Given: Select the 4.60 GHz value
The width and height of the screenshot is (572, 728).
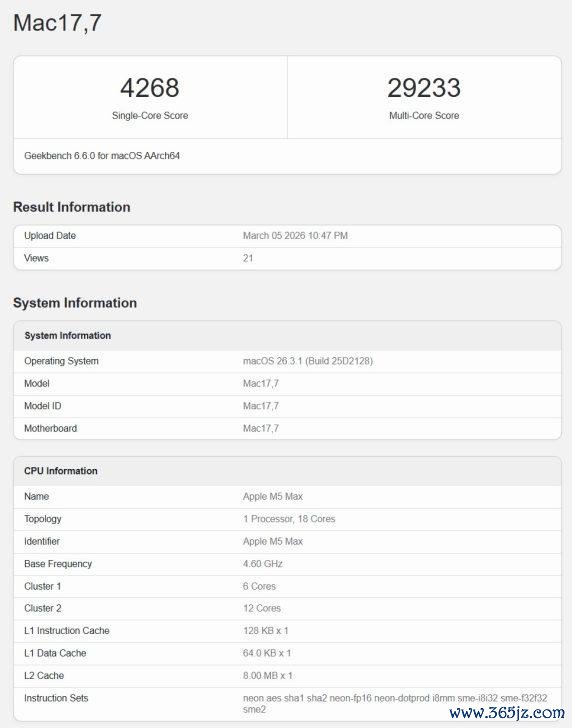Looking at the screenshot, I should click(263, 564).
